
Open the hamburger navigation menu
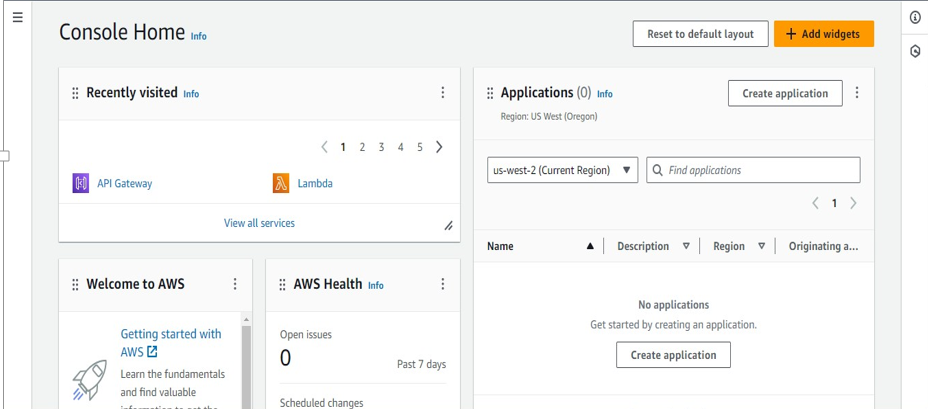(17, 18)
